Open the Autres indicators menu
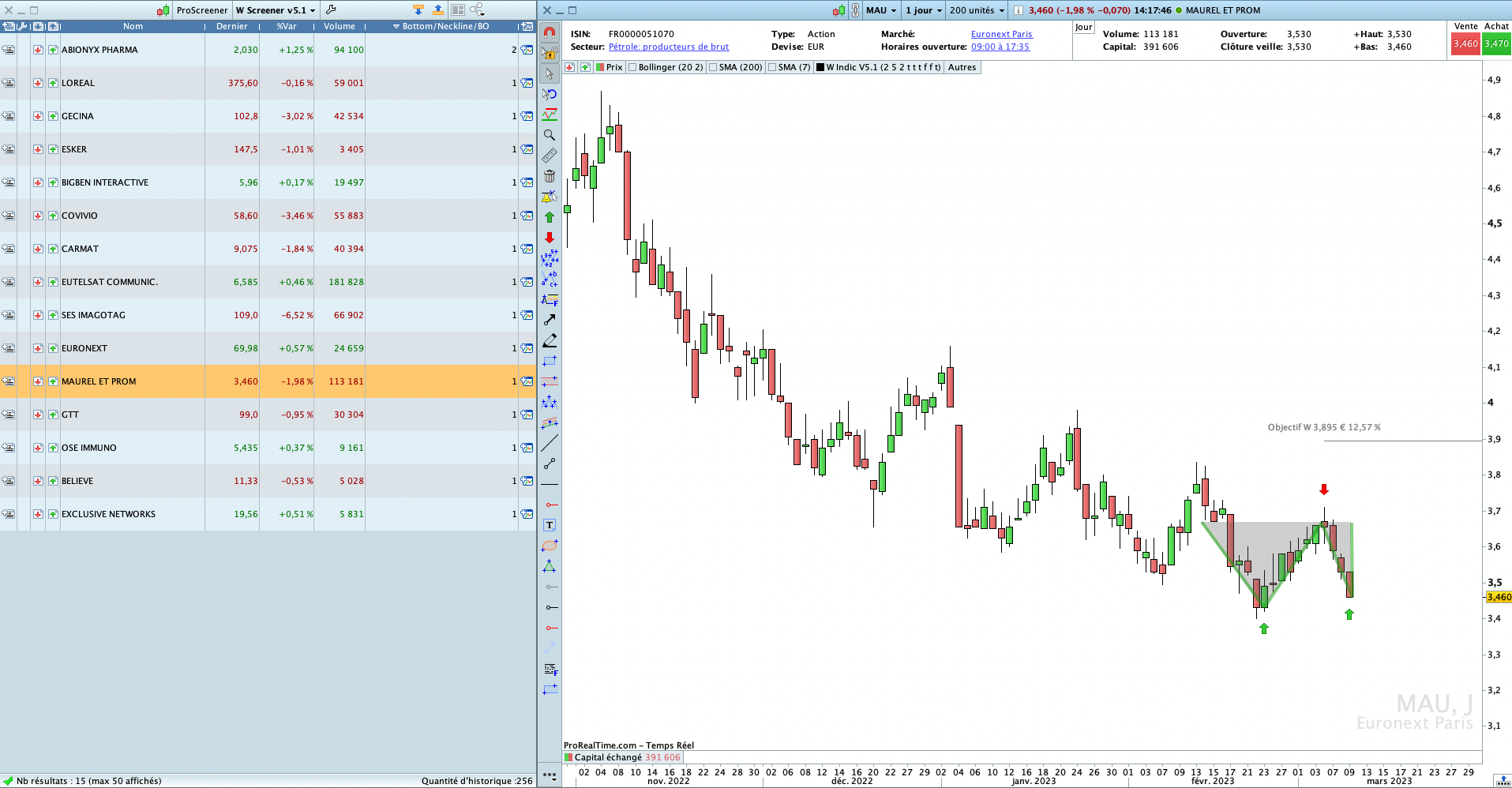This screenshot has width=1512, height=788. click(962, 67)
